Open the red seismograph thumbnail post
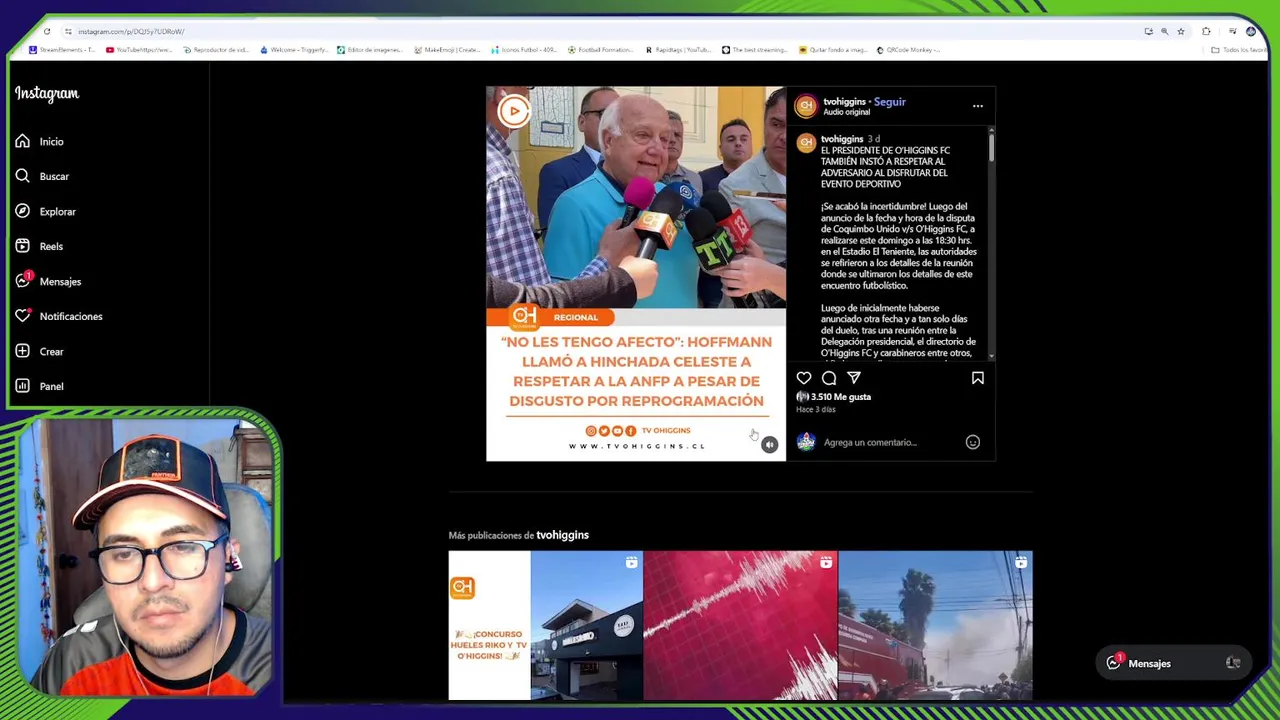1280x720 pixels. [740, 625]
